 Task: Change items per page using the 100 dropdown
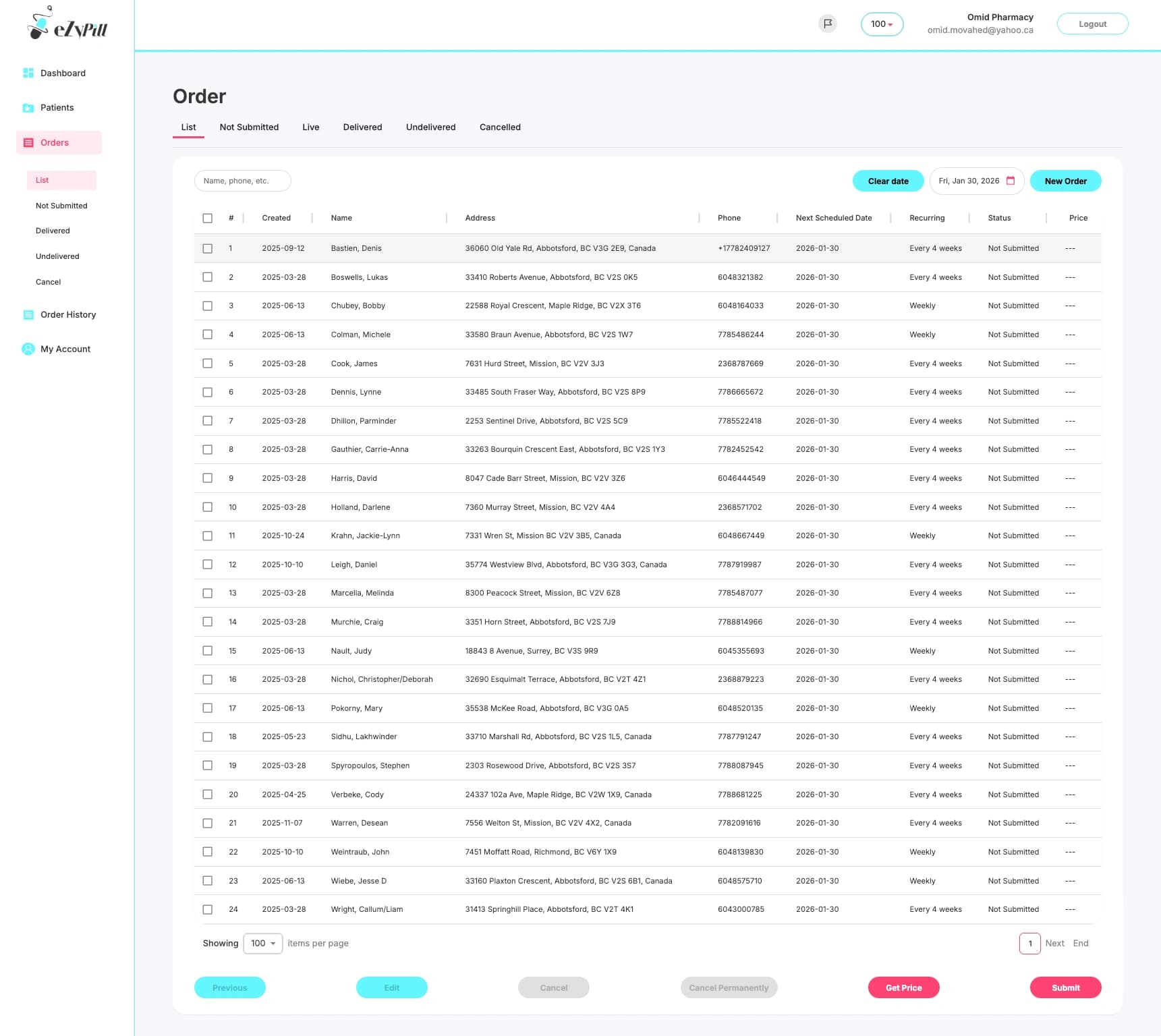pos(262,943)
